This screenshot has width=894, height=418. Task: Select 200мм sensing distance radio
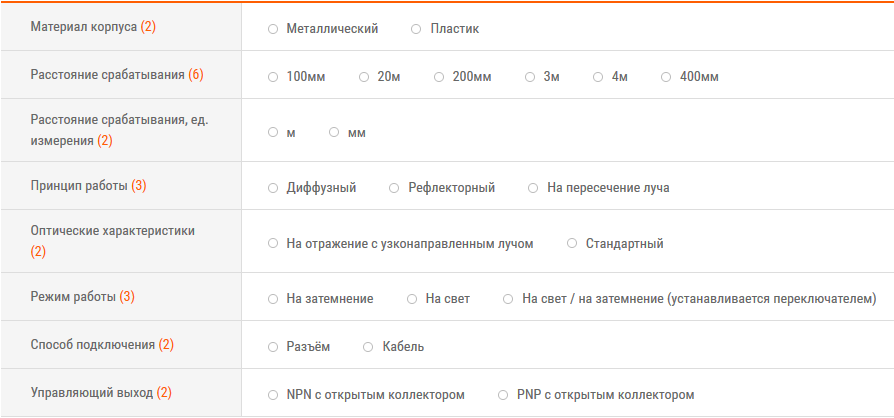click(439, 77)
